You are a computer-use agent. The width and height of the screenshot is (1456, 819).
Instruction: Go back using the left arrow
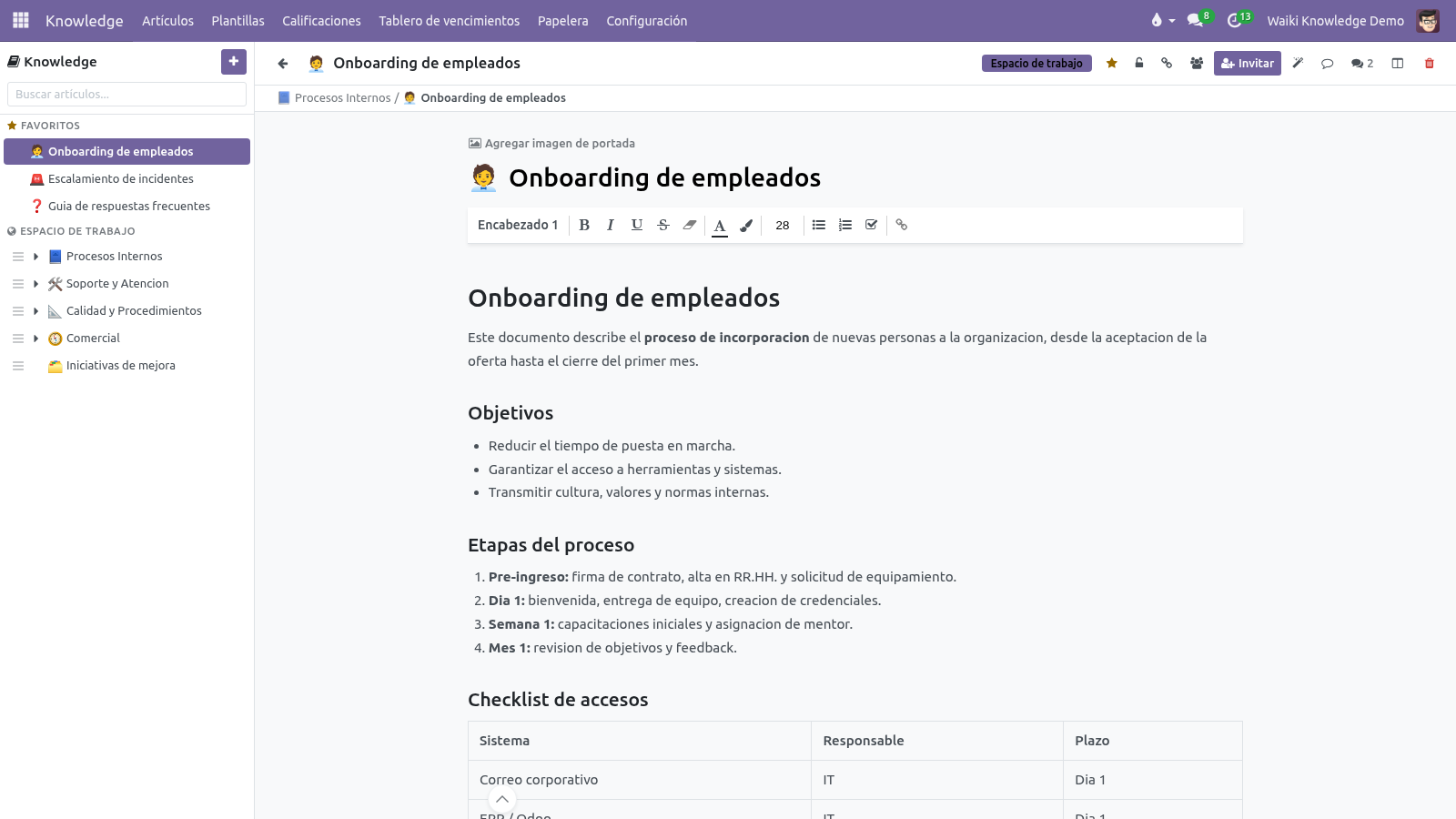[x=283, y=64]
